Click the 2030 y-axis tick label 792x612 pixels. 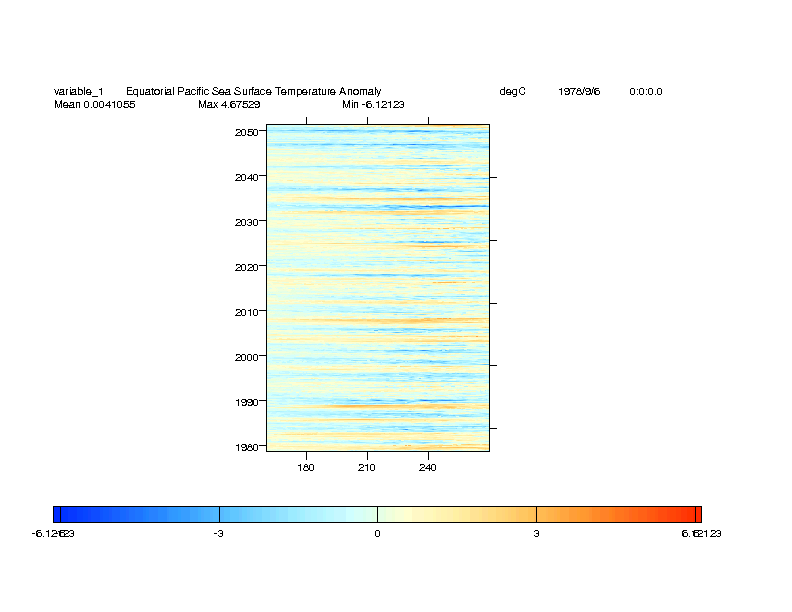click(x=246, y=222)
